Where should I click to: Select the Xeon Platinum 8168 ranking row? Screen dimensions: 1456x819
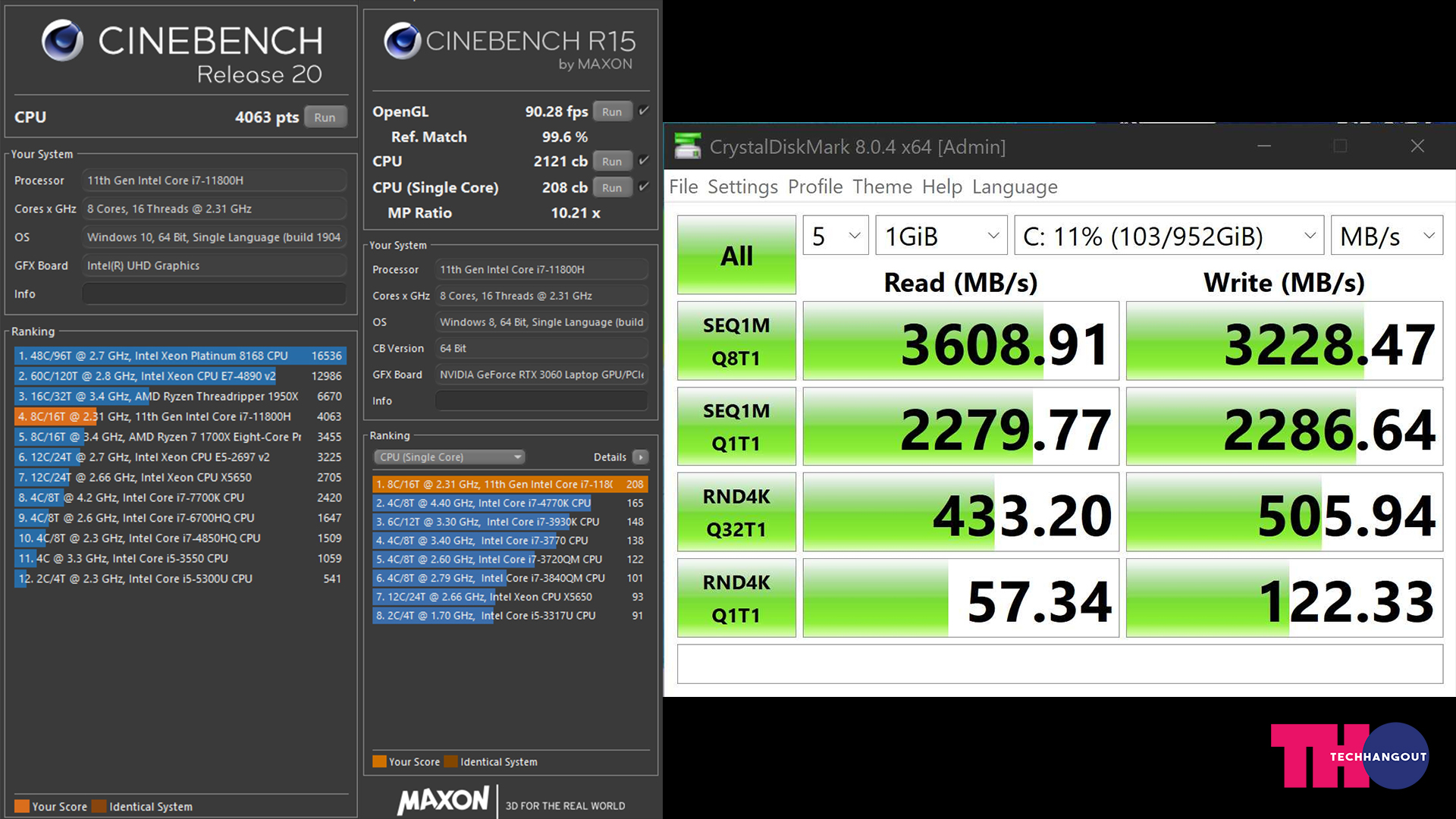pyautogui.click(x=180, y=356)
